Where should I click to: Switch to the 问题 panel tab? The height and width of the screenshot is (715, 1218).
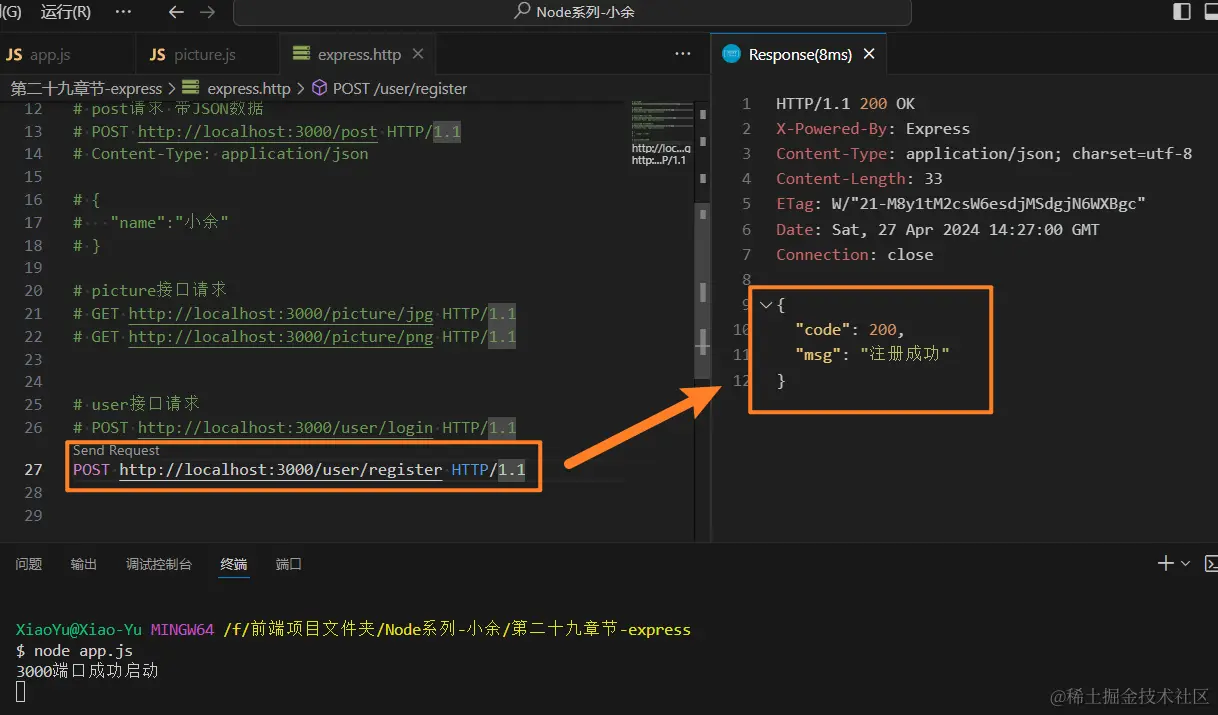[x=29, y=564]
